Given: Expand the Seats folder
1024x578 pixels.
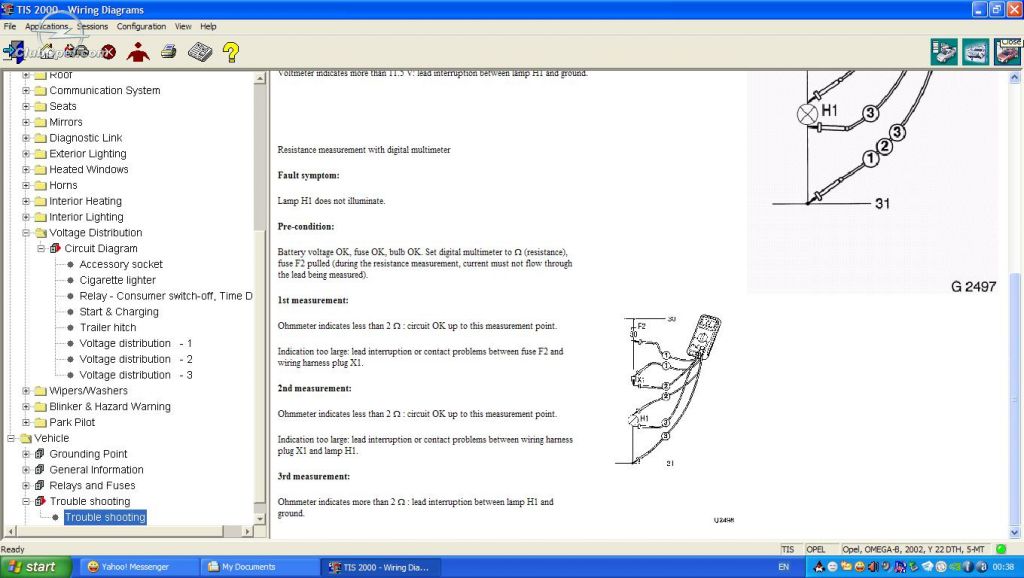Looking at the screenshot, I should [26, 106].
